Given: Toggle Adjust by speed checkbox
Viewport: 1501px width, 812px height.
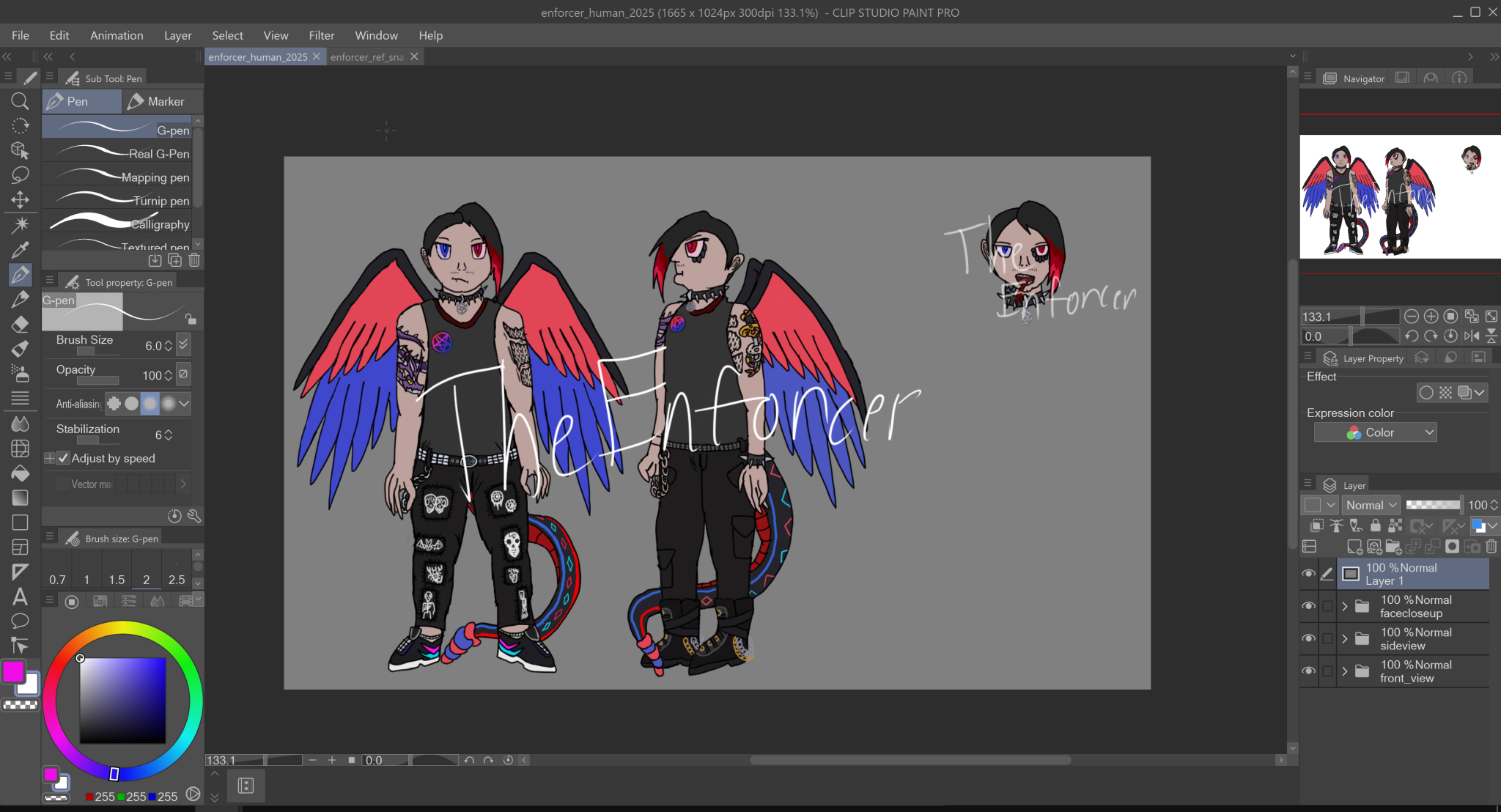Looking at the screenshot, I should coord(64,458).
